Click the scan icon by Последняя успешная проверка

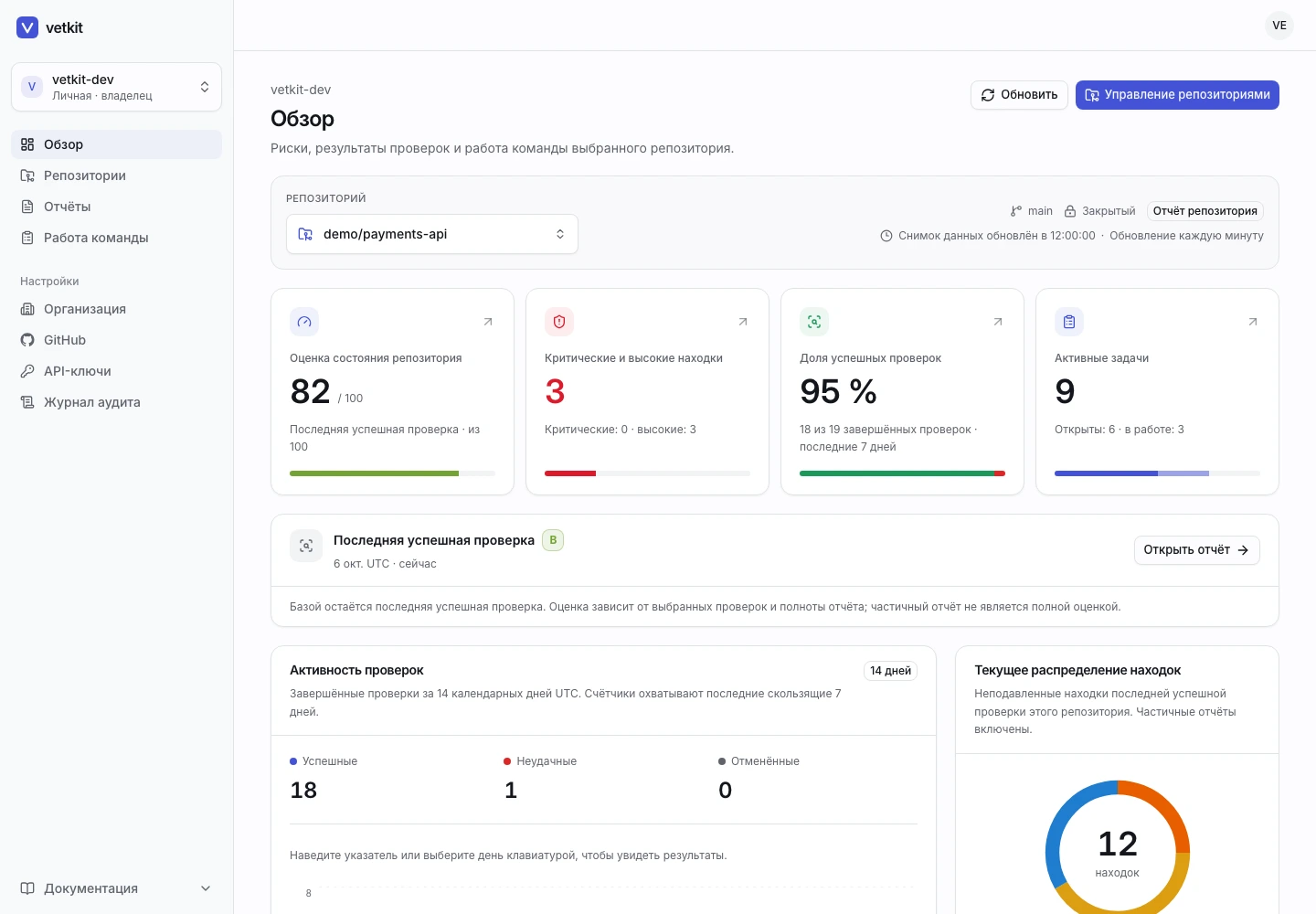(306, 546)
